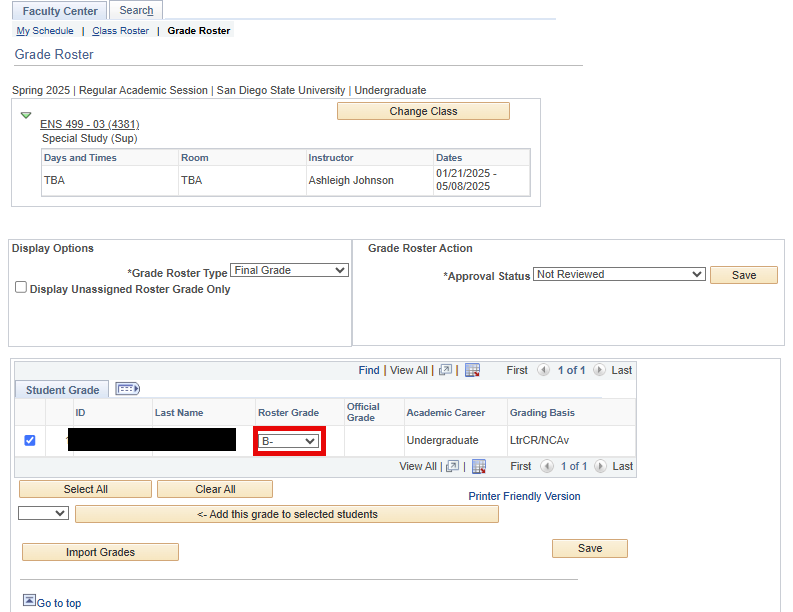Screen dimensions: 793x612
Task: Open the Class Roster navigation link
Action: (x=120, y=31)
